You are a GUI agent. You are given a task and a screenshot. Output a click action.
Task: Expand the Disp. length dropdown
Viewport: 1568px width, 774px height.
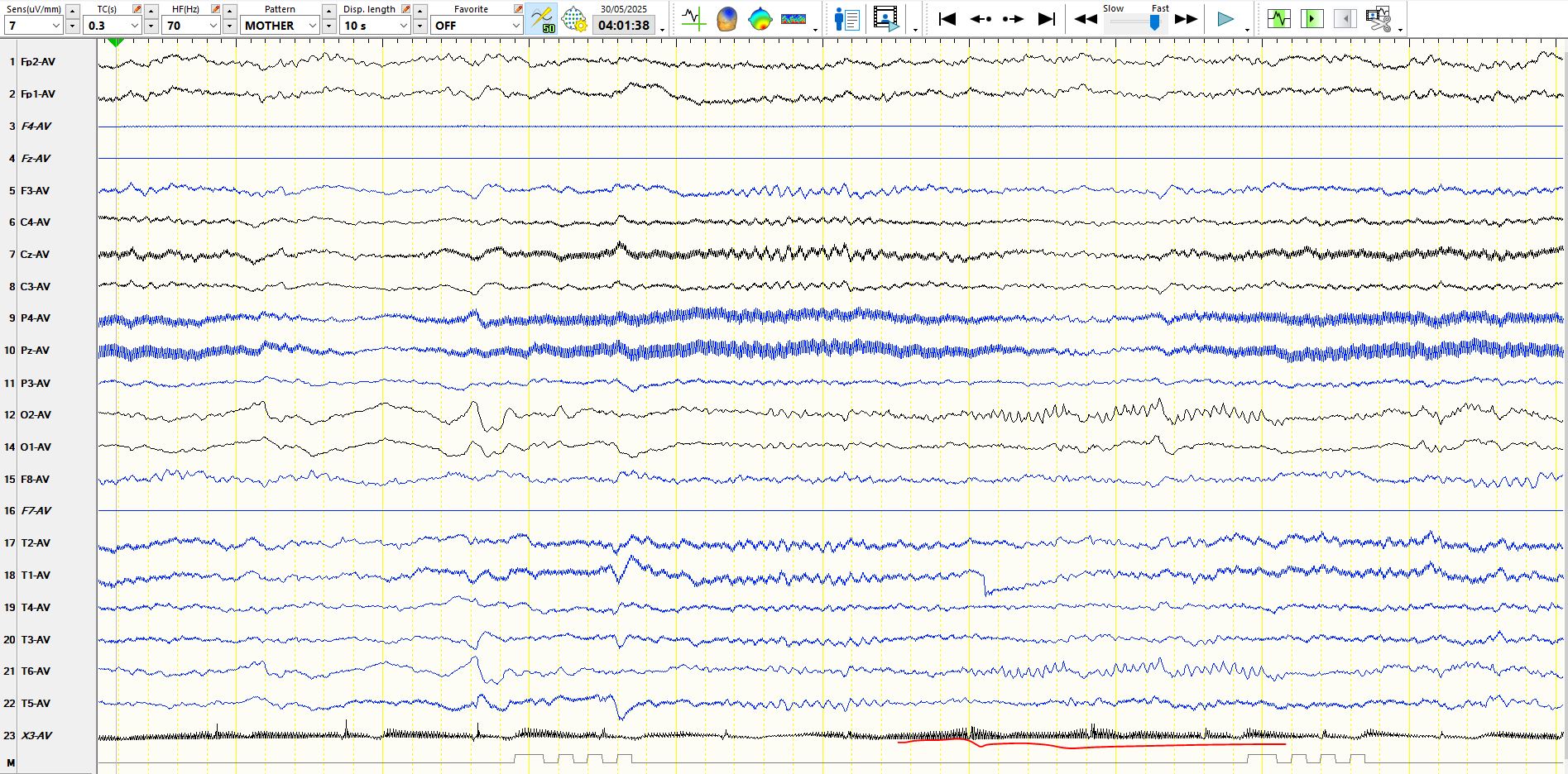pos(403,26)
